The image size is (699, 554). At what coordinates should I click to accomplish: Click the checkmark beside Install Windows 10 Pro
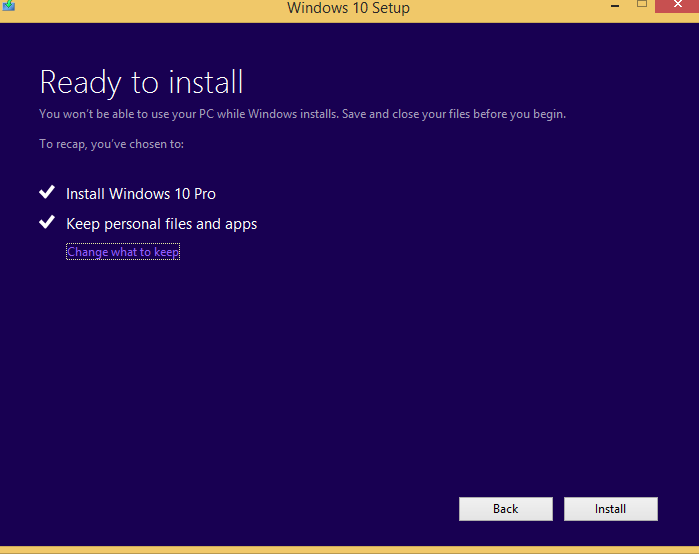pos(47,192)
